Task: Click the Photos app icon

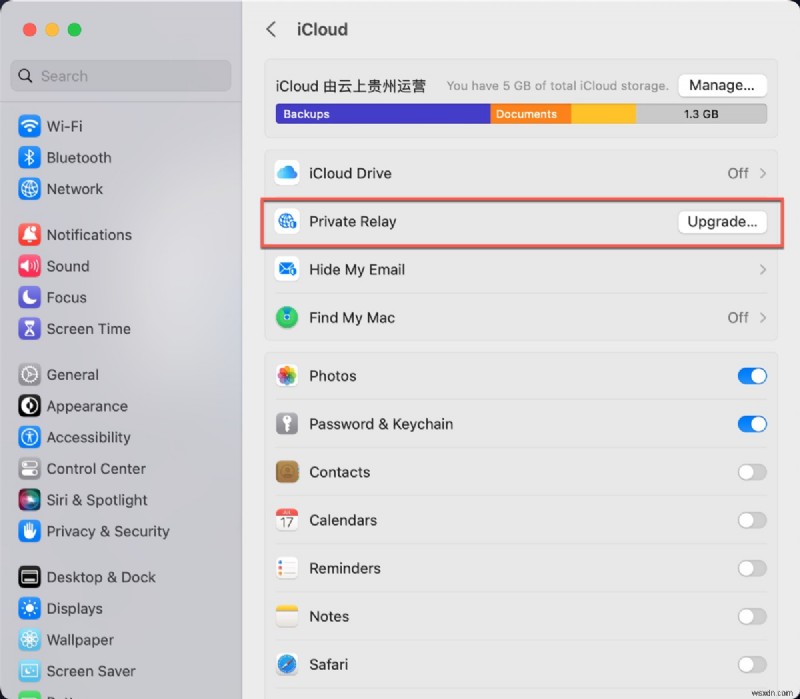Action: [x=287, y=376]
